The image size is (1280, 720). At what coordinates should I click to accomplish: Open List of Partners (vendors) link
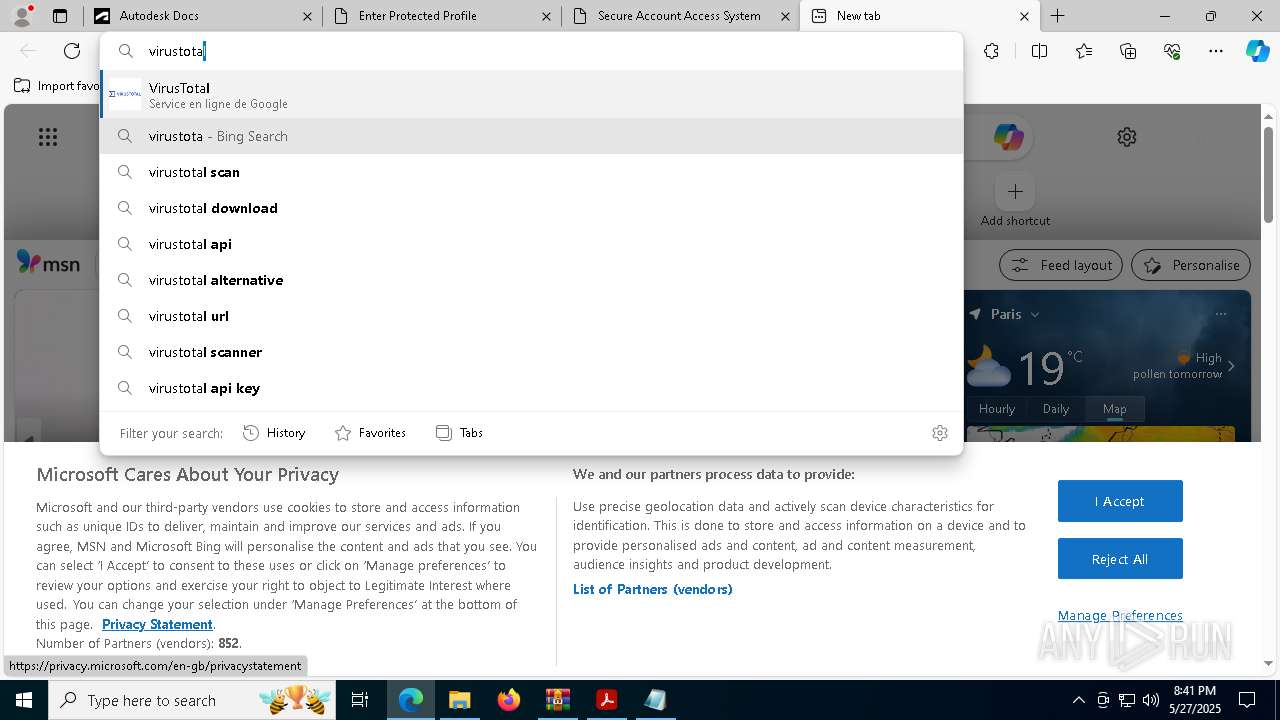653,589
